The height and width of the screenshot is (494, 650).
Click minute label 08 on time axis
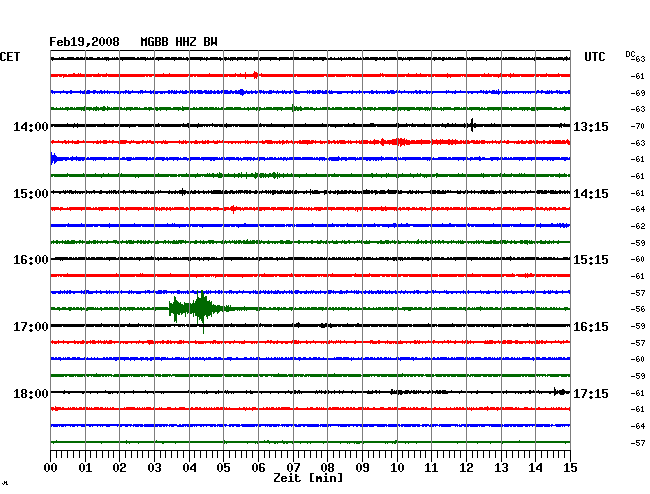tap(327, 468)
